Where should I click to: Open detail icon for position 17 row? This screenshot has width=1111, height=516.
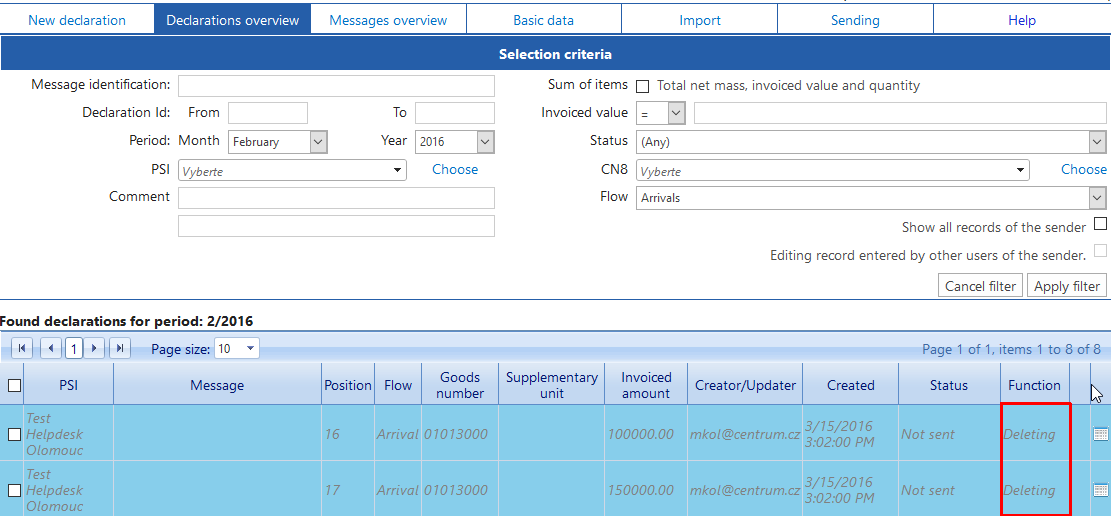point(1100,490)
